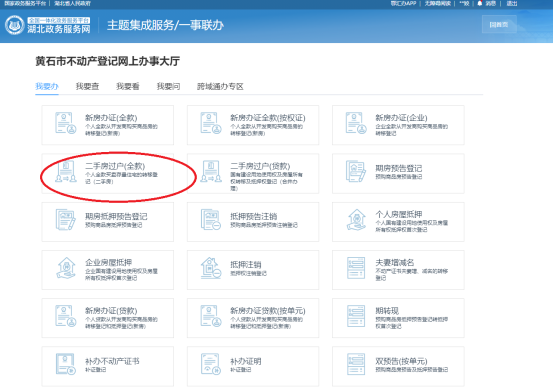Click the 新房办证(贷款) certificate icon
The width and height of the screenshot is (554, 389).
(66, 316)
